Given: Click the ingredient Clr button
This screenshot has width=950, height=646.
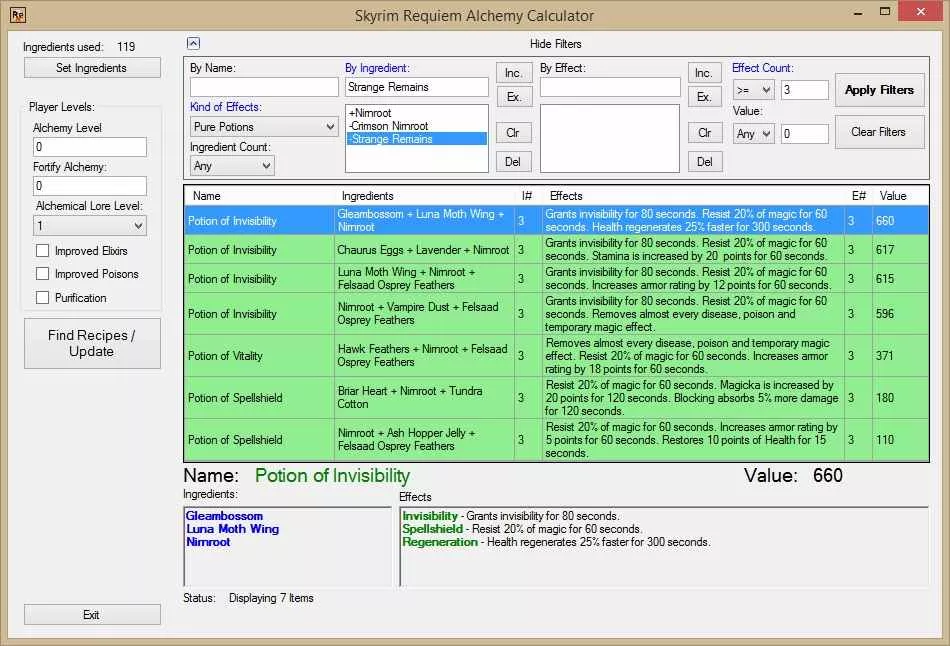Looking at the screenshot, I should pyautogui.click(x=514, y=132).
